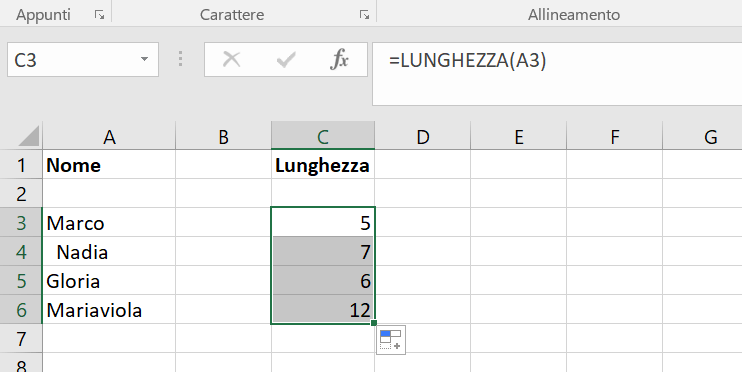Select the cell containing Mariaviola
This screenshot has height=372, width=742.
coord(109,310)
